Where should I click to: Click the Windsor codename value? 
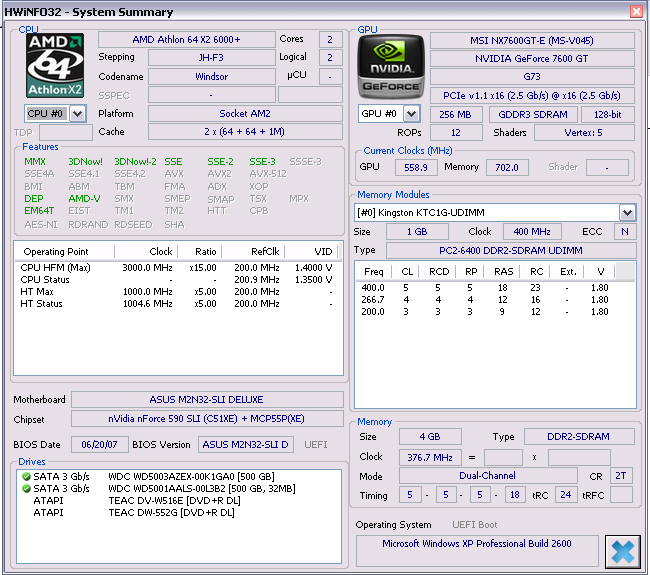tap(211, 76)
